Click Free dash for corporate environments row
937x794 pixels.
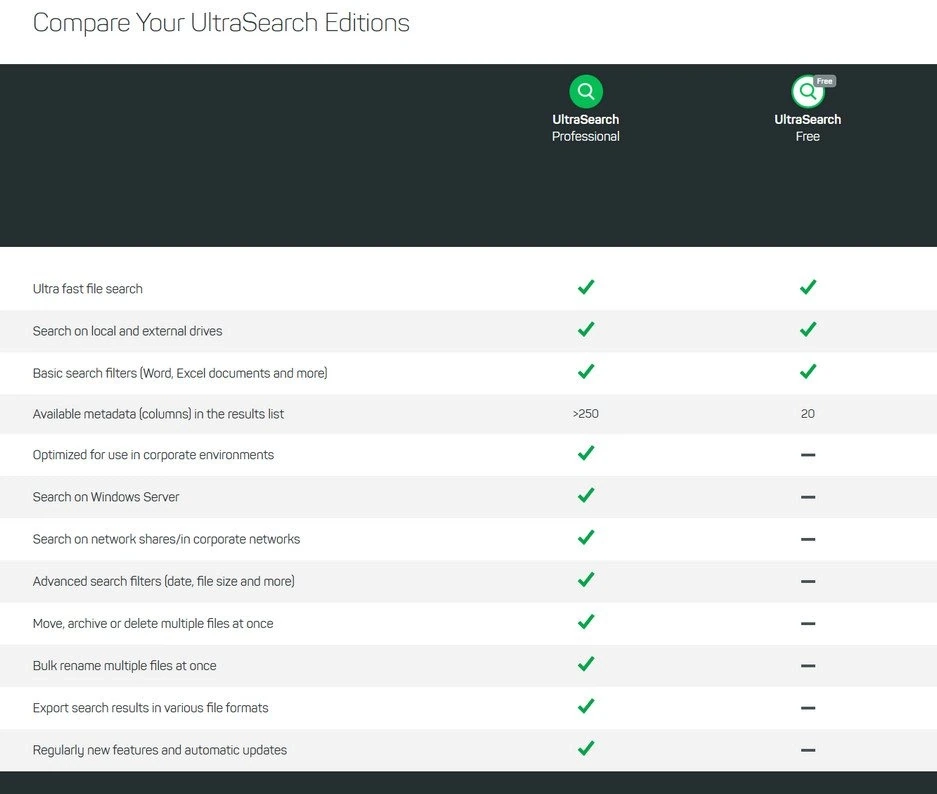tap(808, 455)
